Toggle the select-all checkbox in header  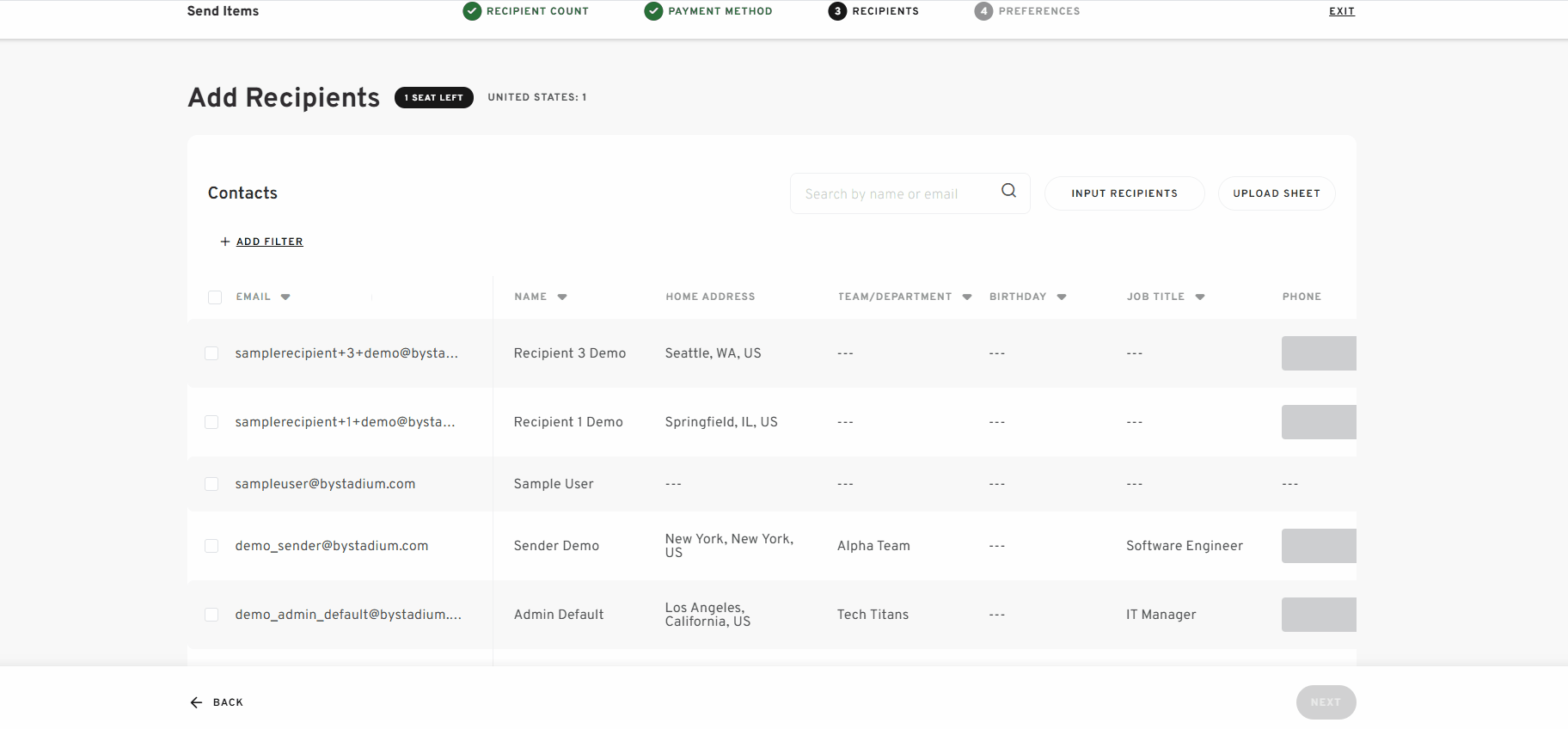(215, 297)
